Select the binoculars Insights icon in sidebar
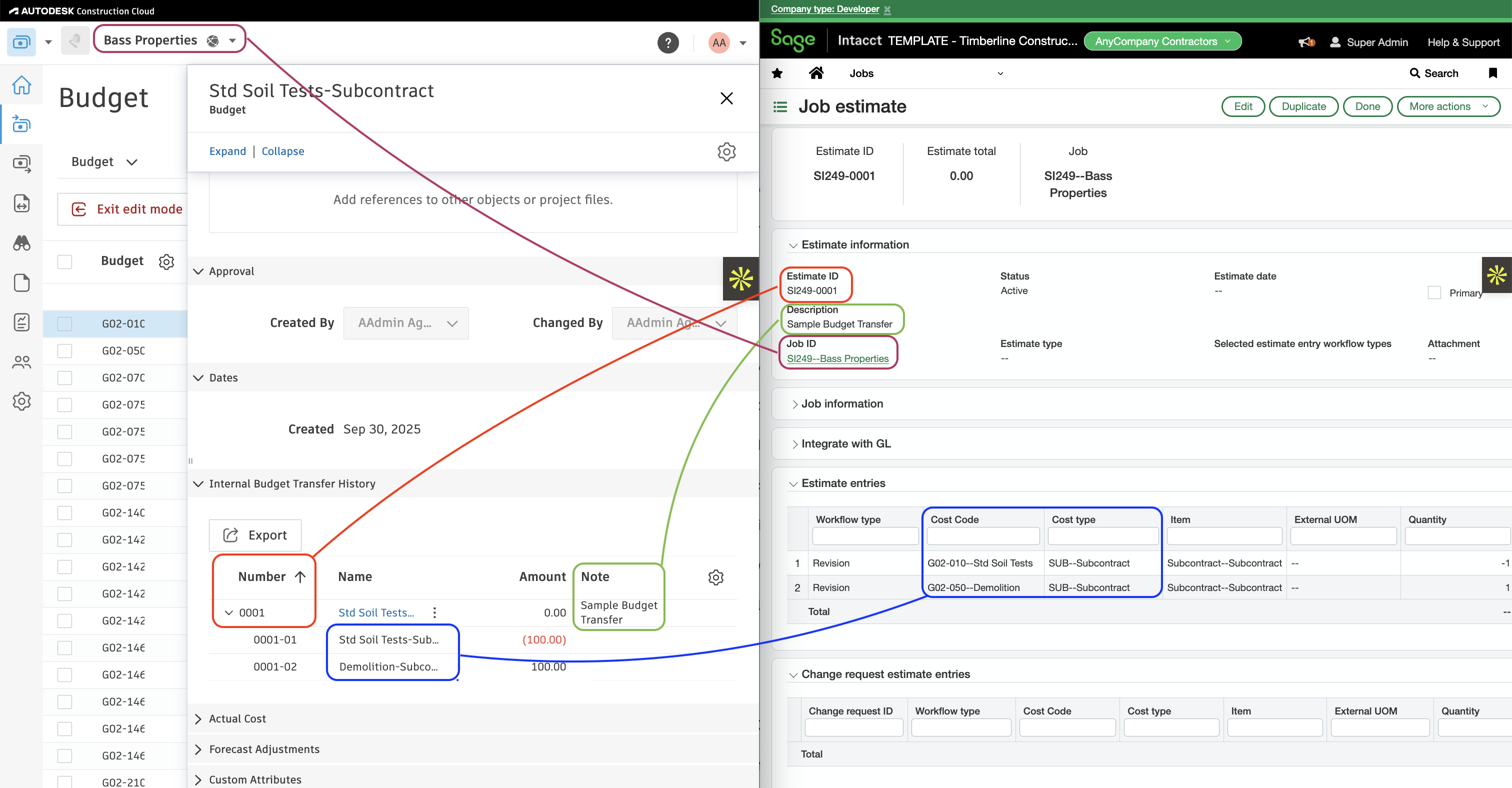This screenshot has width=1512, height=788. click(21, 243)
